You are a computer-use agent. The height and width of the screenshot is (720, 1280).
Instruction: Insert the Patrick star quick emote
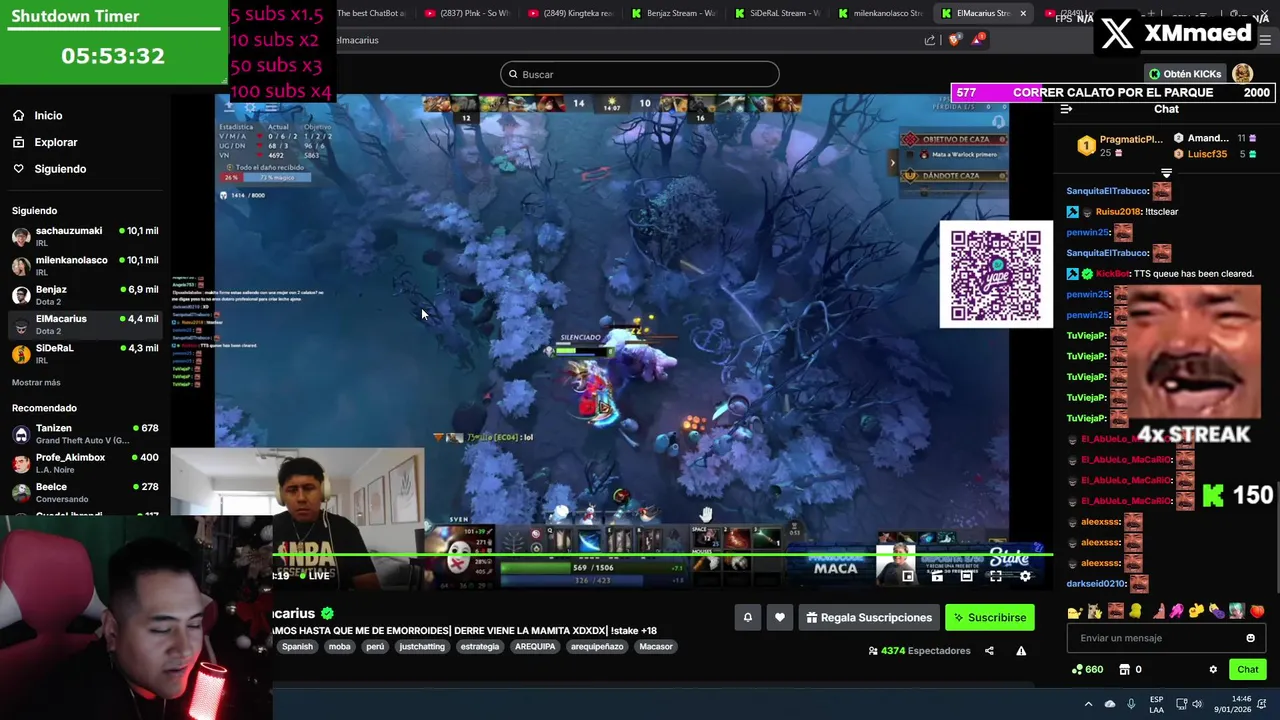1160,612
